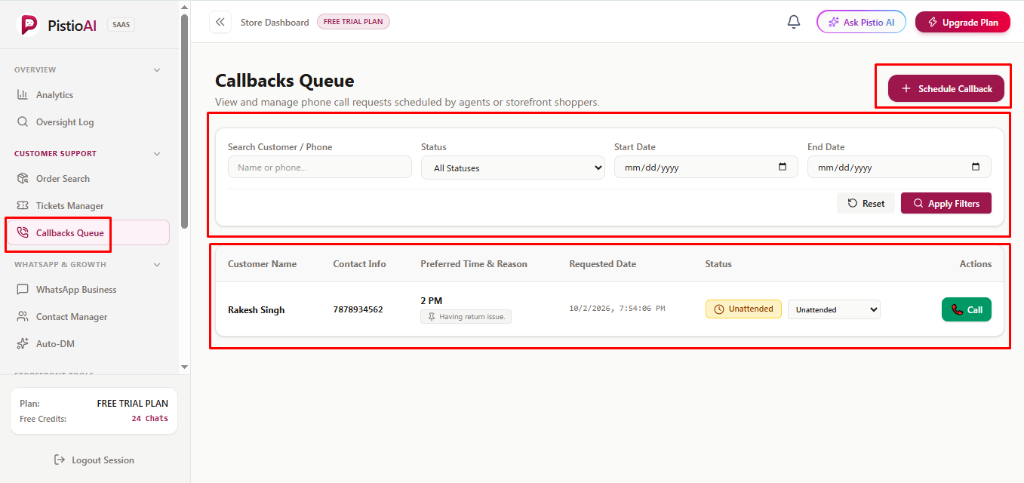Click phone number 7878934562

tap(358, 310)
